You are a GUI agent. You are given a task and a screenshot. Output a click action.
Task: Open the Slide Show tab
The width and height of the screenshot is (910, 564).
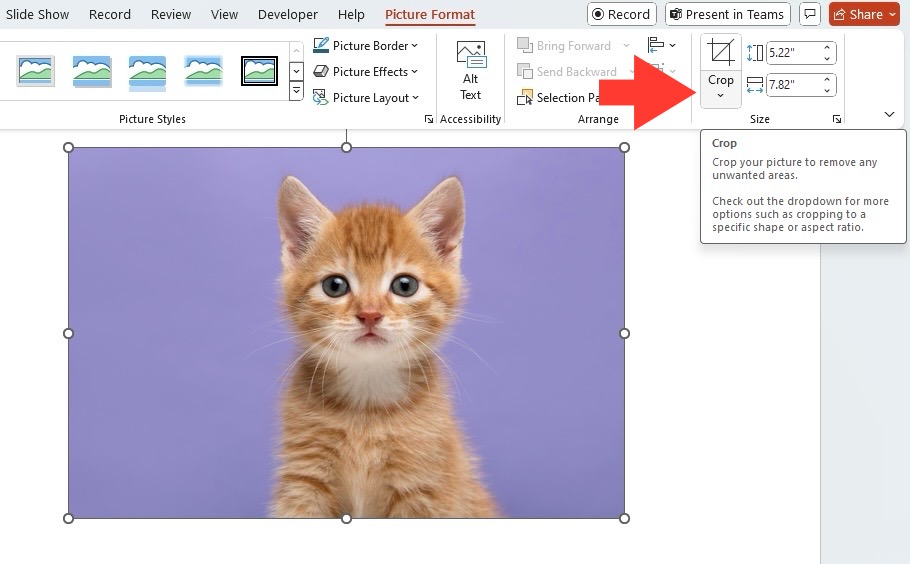pyautogui.click(x=37, y=15)
